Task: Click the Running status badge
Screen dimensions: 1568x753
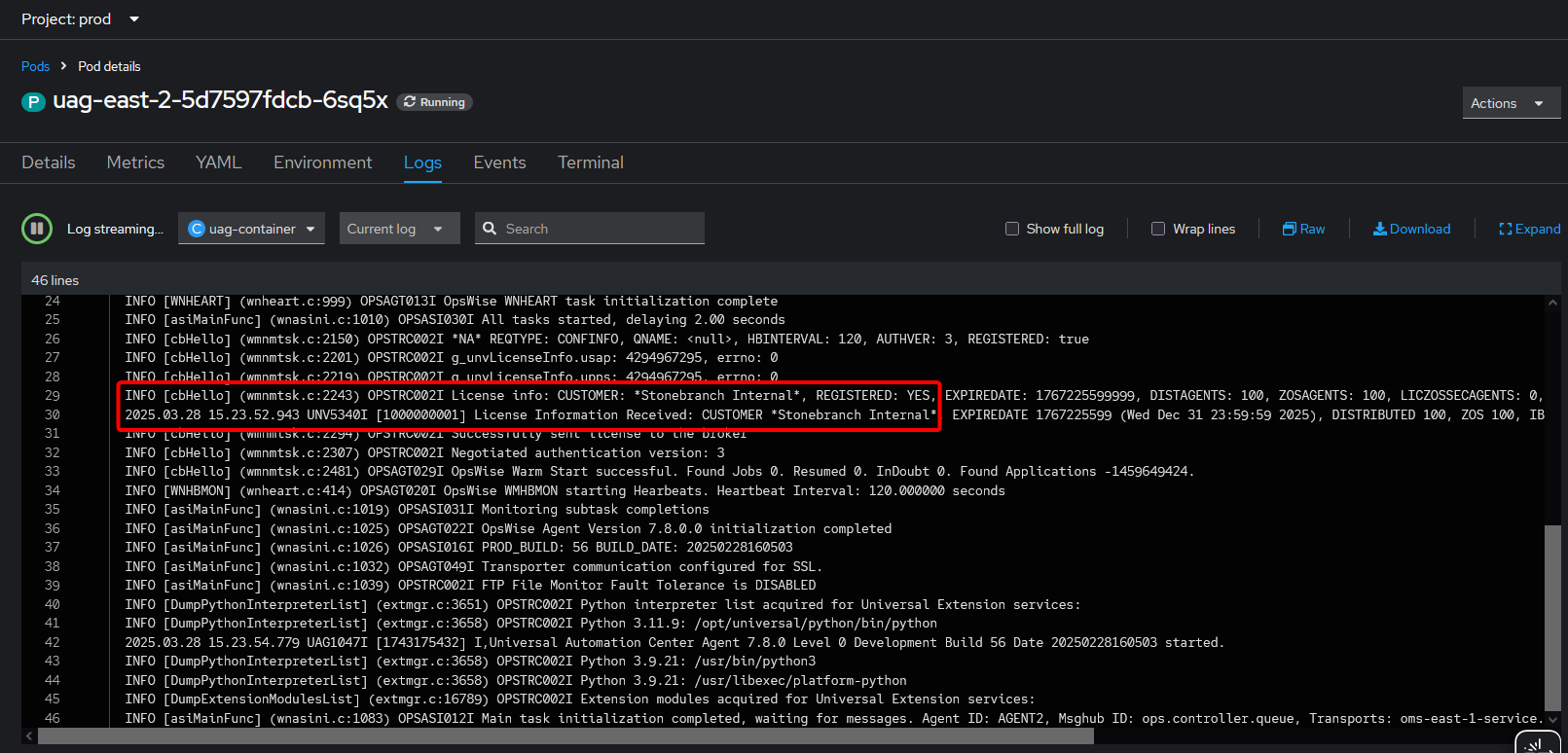Action: 435,102
